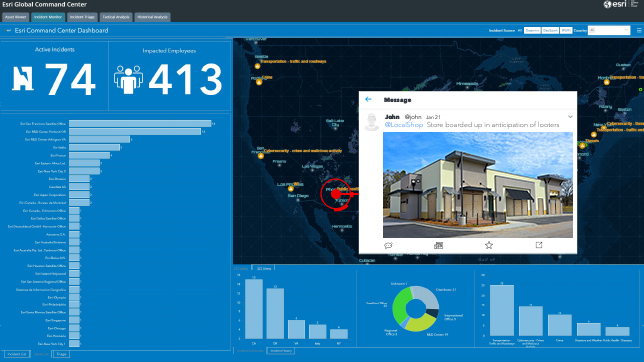
Task: Click the Crime bar in incident type chart
Action: [x=559, y=325]
